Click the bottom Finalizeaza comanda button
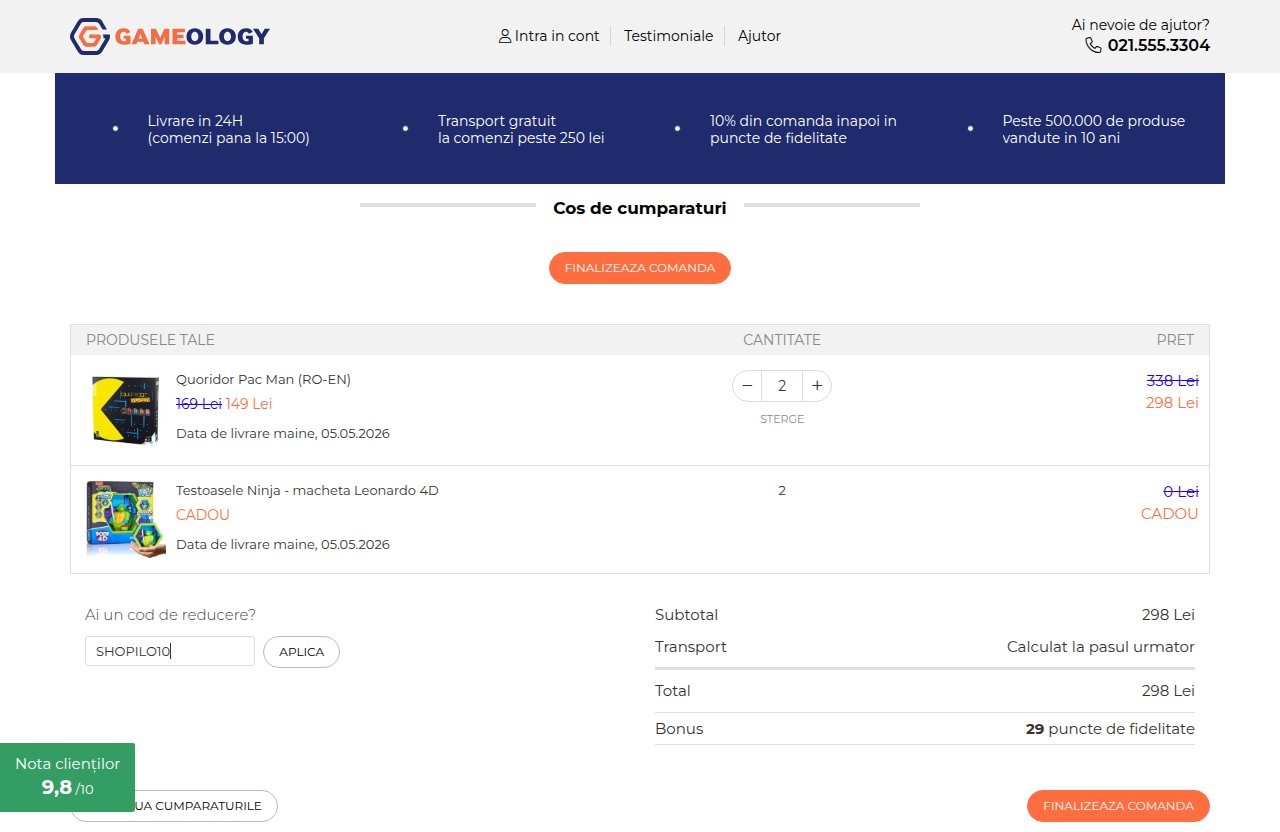The height and width of the screenshot is (832, 1280). pyautogui.click(x=1118, y=806)
